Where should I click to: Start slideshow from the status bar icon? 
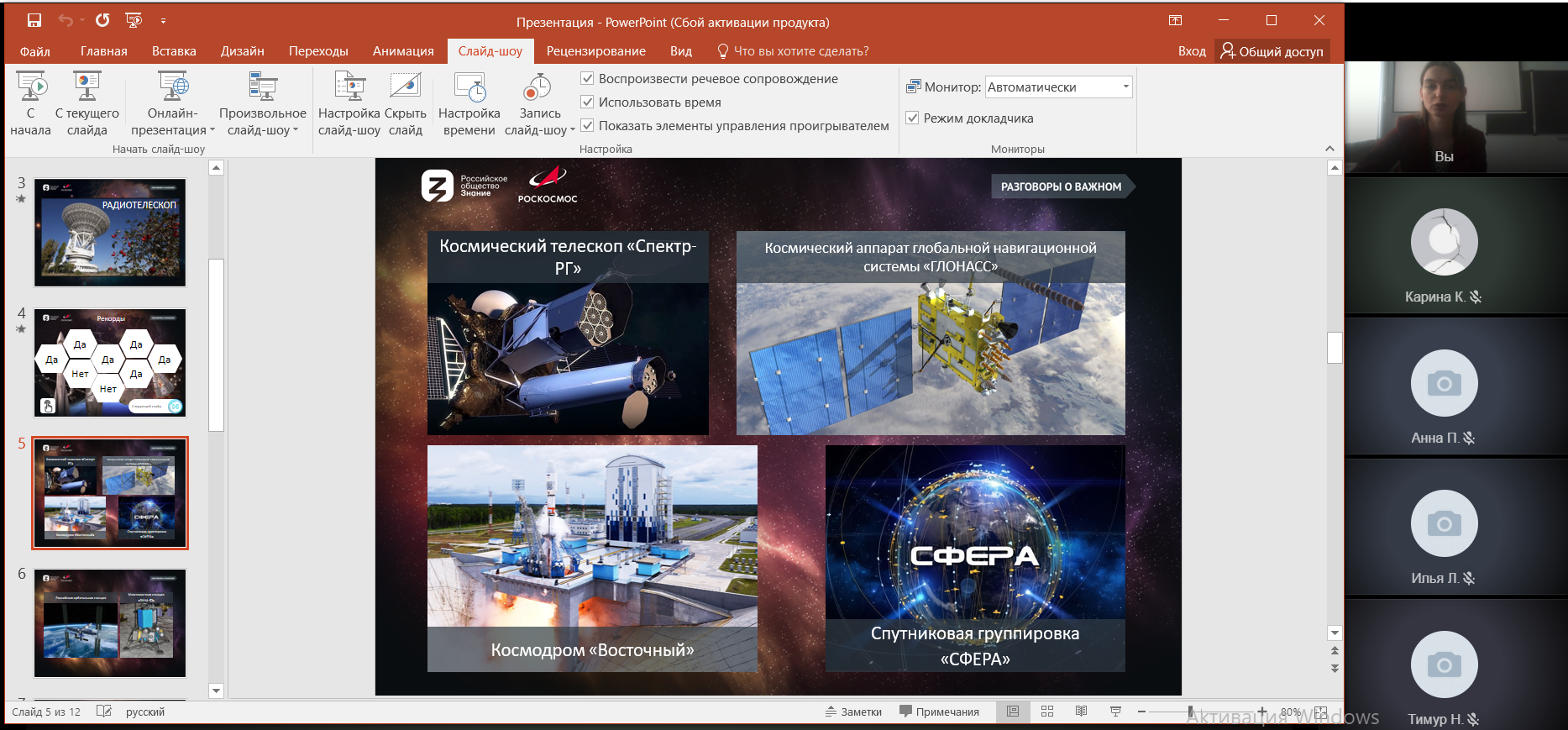click(x=1115, y=712)
